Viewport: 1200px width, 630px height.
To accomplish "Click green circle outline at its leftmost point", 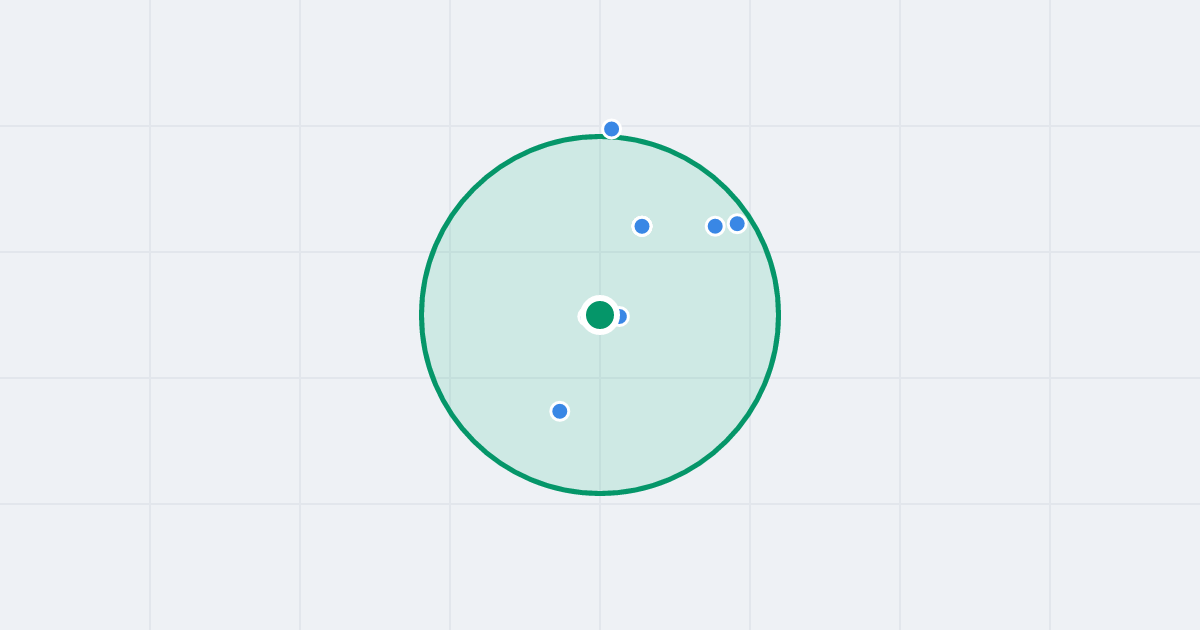I will [x=422, y=315].
